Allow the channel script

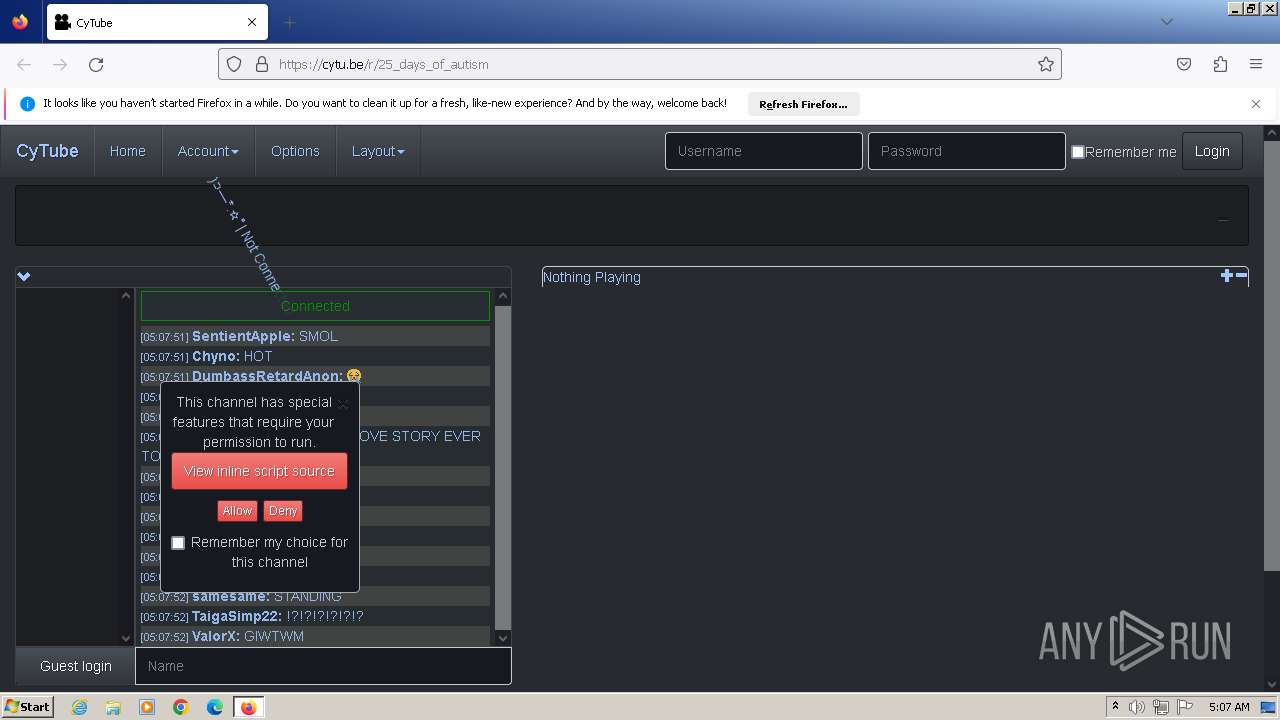pos(237,511)
